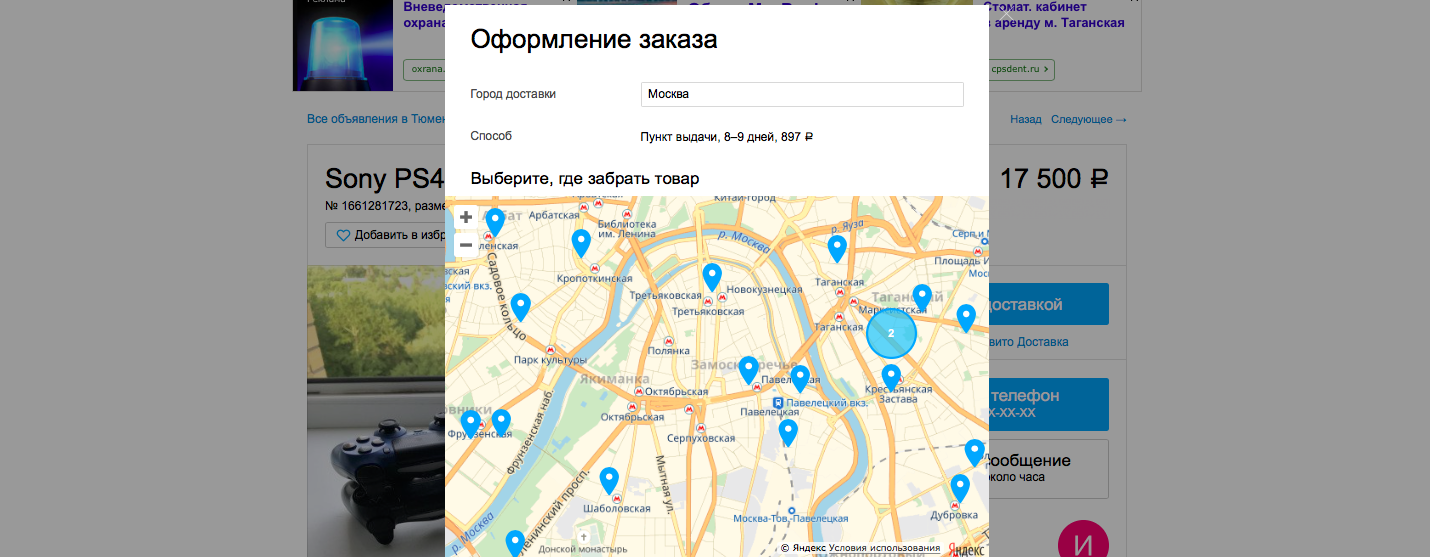
Task: Select the pin below Павелецкий вокзал
Action: click(788, 434)
